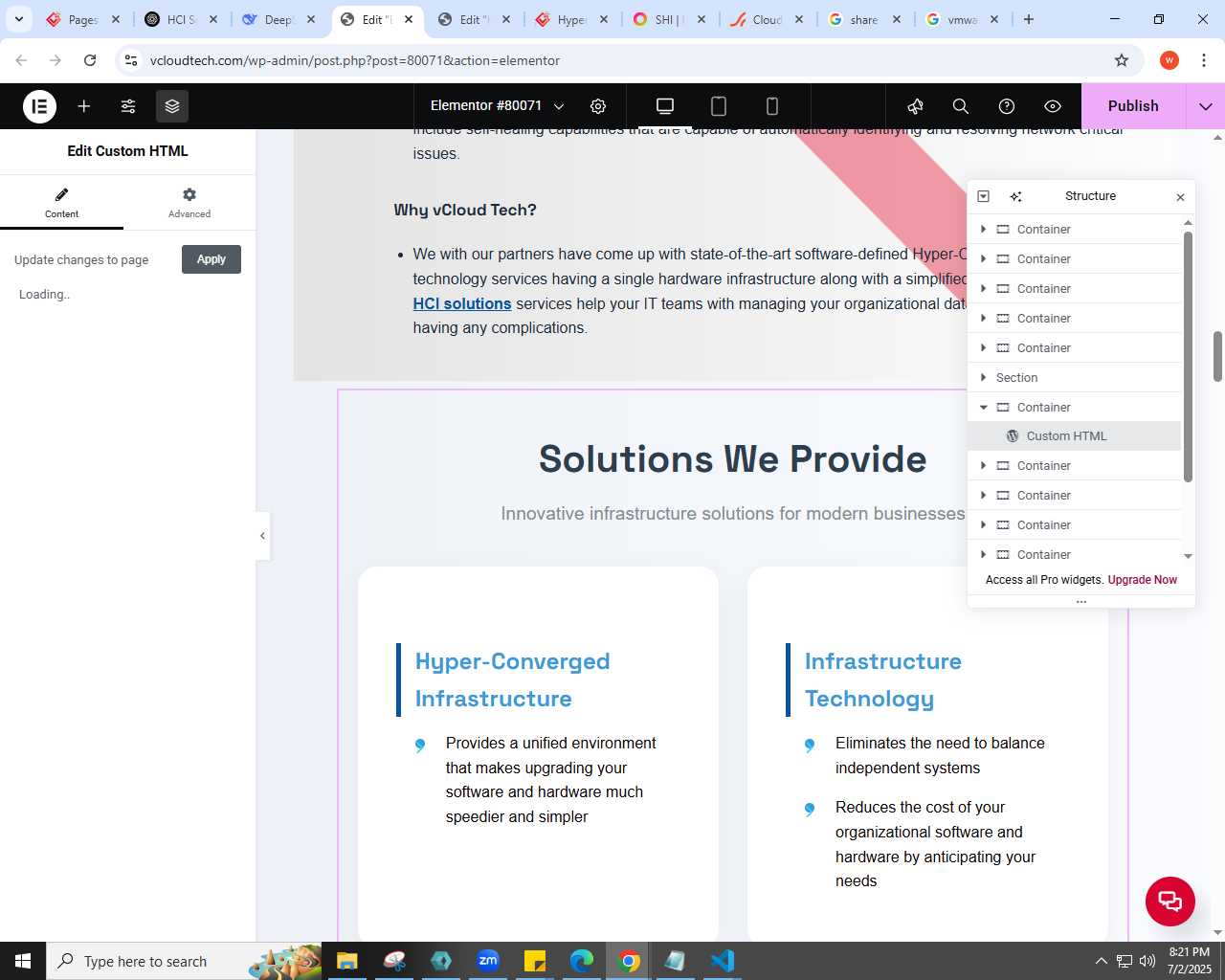Click the Structure panel AI sparkle icon
The width and height of the screenshot is (1225, 980).
coord(1016,196)
